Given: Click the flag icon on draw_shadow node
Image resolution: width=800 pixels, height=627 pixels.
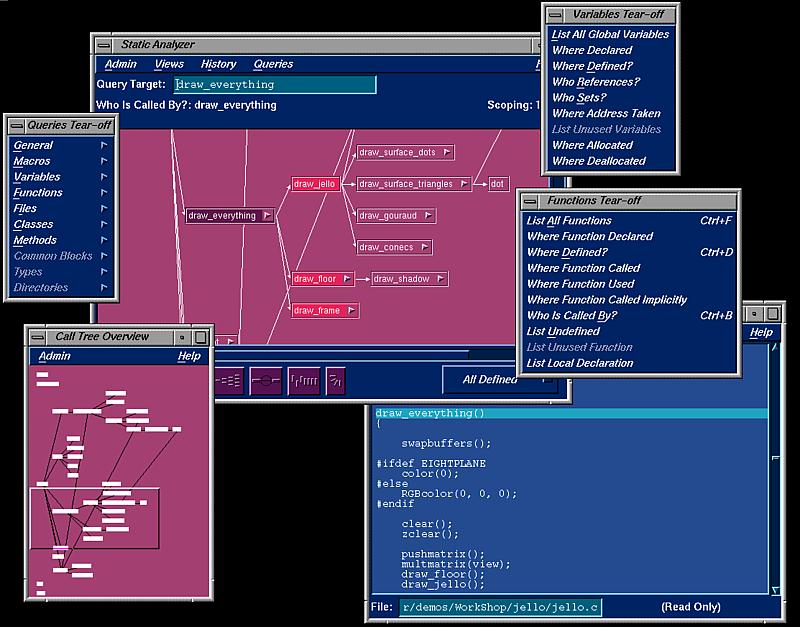Looking at the screenshot, I should coord(438,279).
